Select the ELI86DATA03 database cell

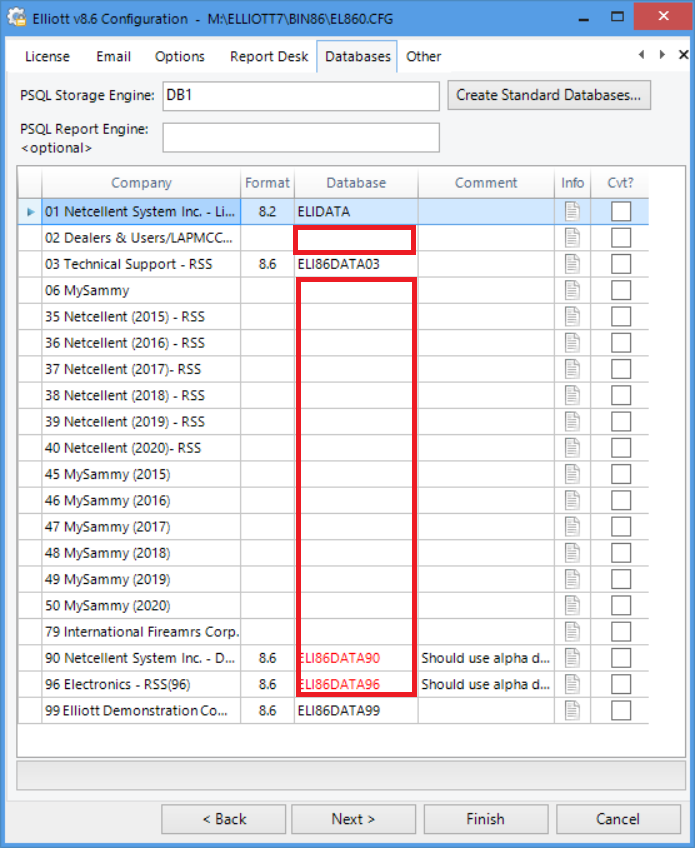[x=356, y=264]
